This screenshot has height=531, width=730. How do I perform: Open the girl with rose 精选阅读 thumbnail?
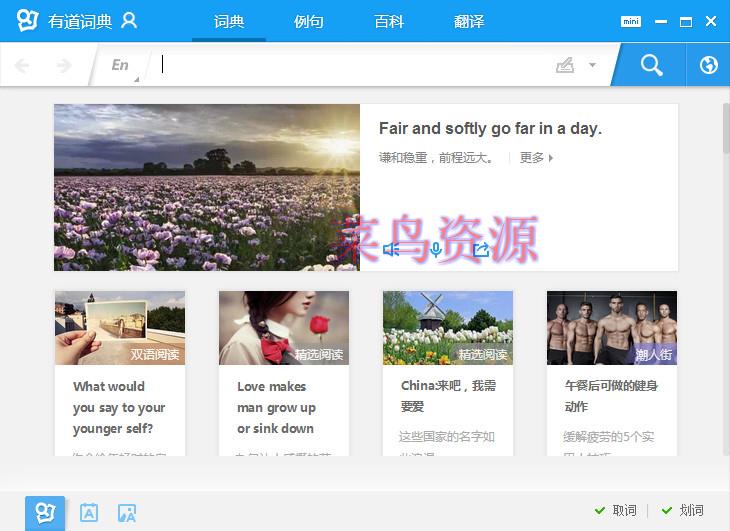tap(284, 328)
